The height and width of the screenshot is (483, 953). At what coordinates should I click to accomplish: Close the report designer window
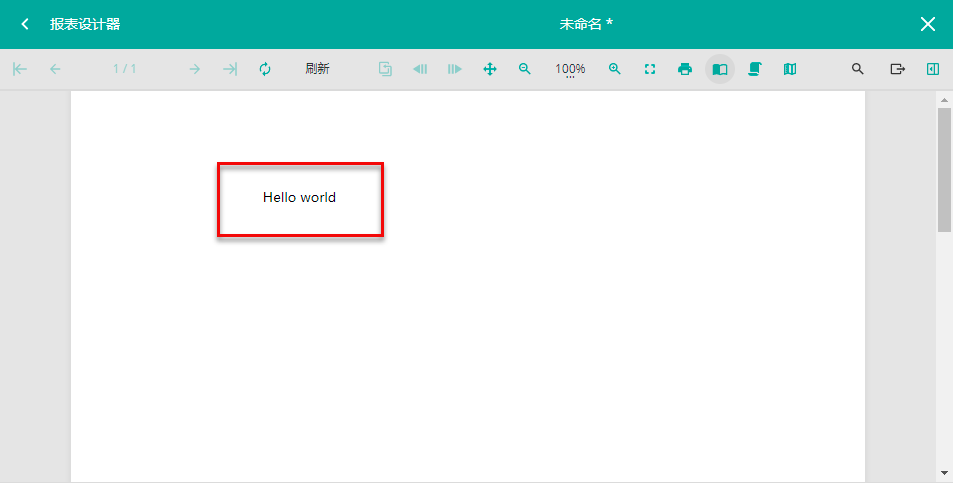(x=927, y=24)
